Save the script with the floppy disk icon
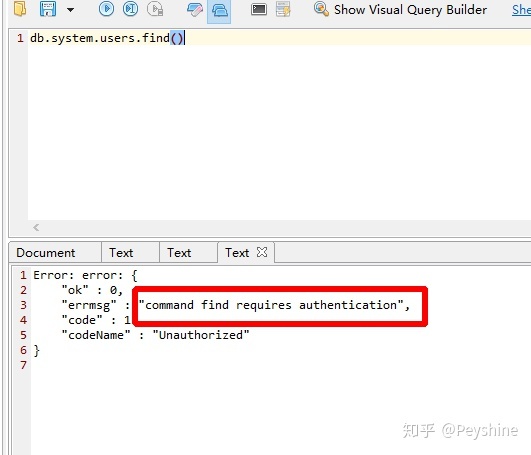 [48, 9]
